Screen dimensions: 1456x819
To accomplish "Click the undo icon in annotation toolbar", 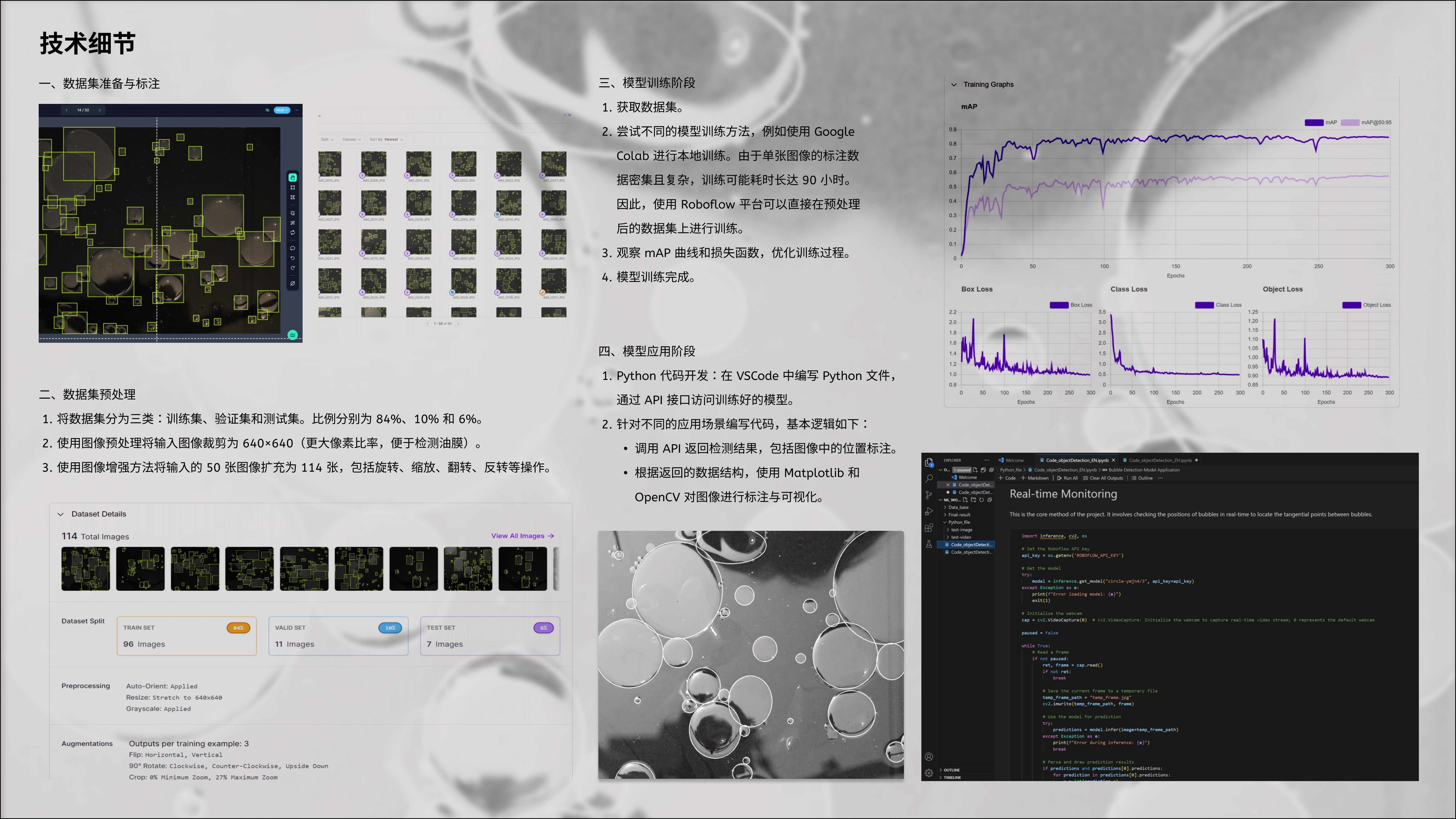I will tap(293, 258).
